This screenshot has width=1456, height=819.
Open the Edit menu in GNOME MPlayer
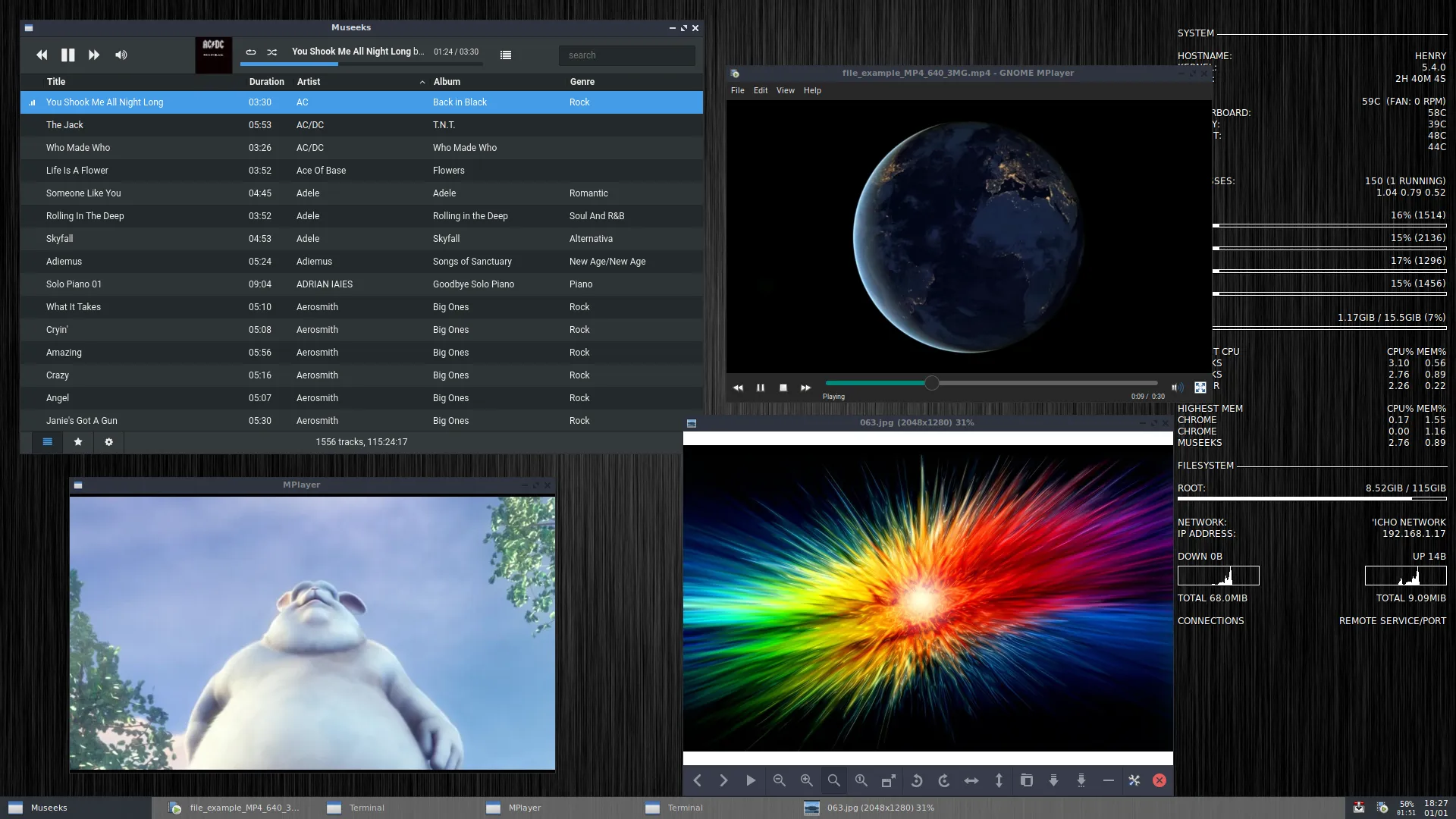point(761,90)
